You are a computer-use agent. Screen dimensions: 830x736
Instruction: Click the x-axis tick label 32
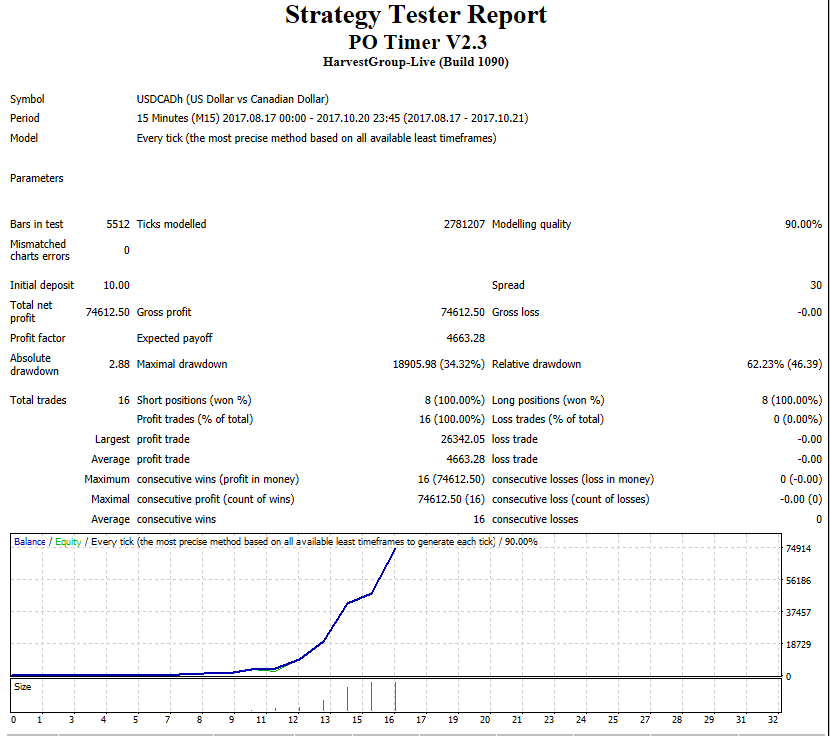tap(773, 720)
